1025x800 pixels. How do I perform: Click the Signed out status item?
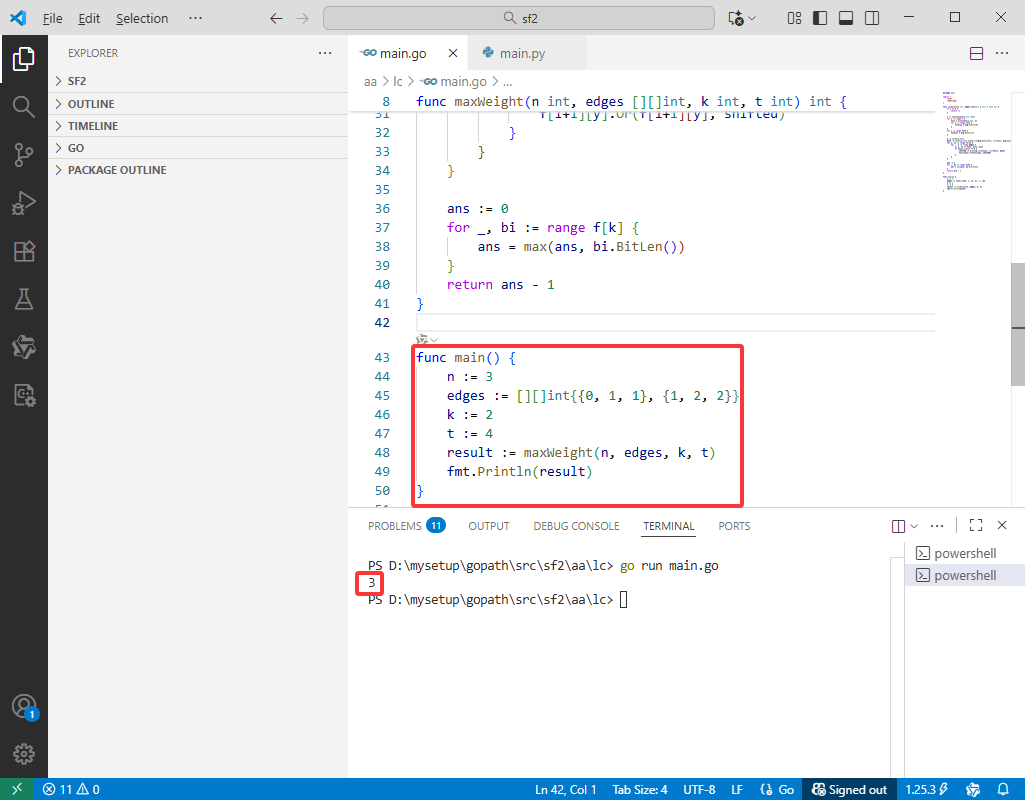tap(849, 790)
